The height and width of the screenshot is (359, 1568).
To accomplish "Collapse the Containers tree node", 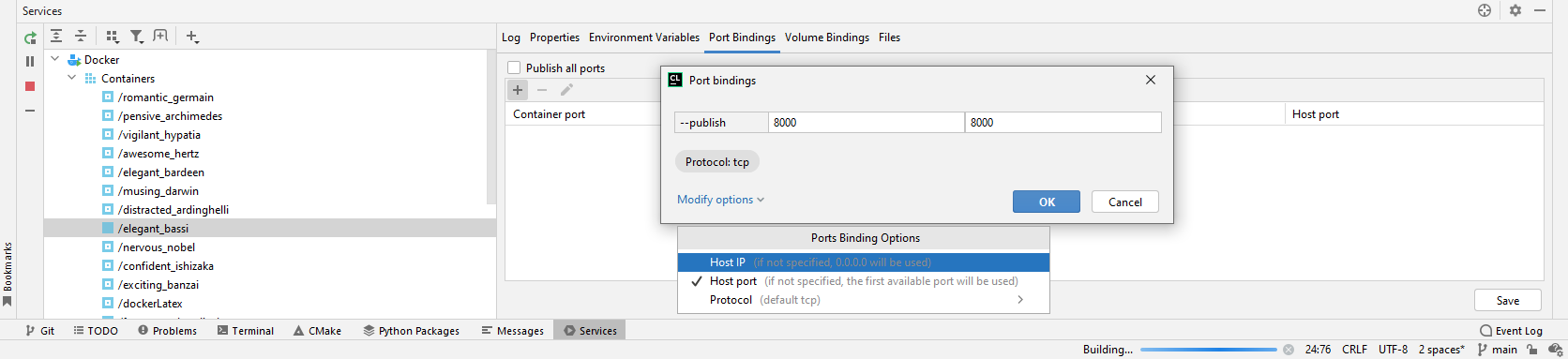I will click(72, 78).
